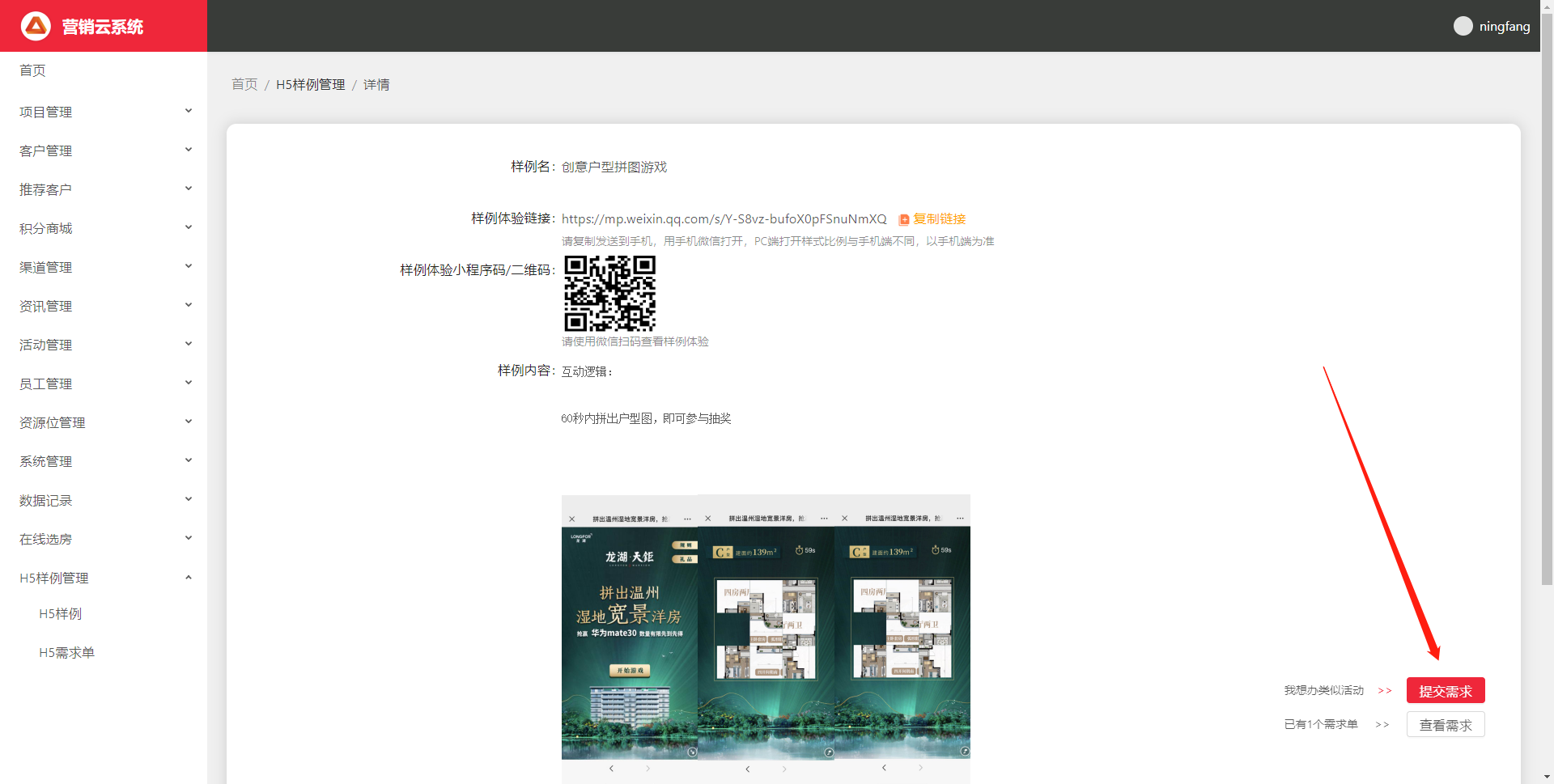Go to 首页 via breadcrumb
Viewport: 1554px width, 784px height.
pos(244,84)
